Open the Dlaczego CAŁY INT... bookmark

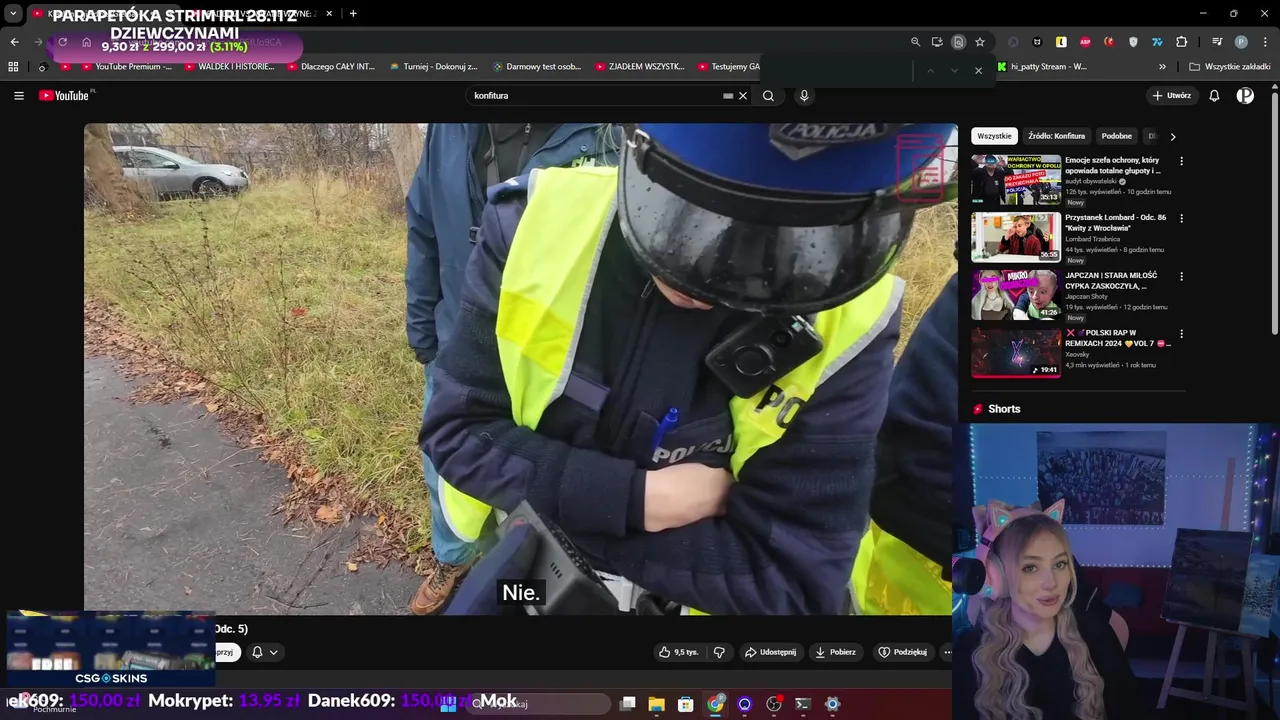pyautogui.click(x=331, y=67)
